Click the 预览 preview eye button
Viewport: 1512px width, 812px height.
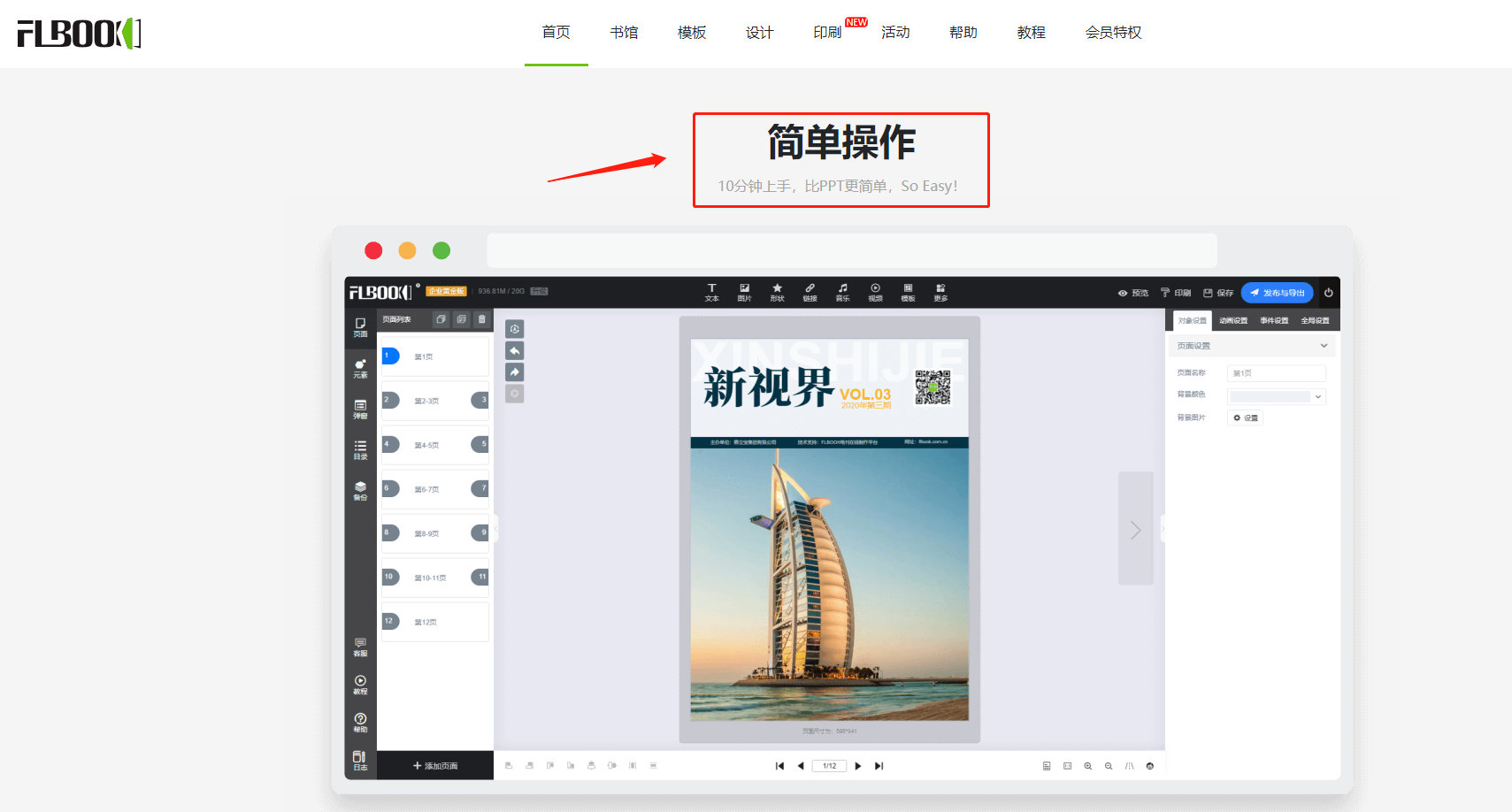coord(1133,293)
